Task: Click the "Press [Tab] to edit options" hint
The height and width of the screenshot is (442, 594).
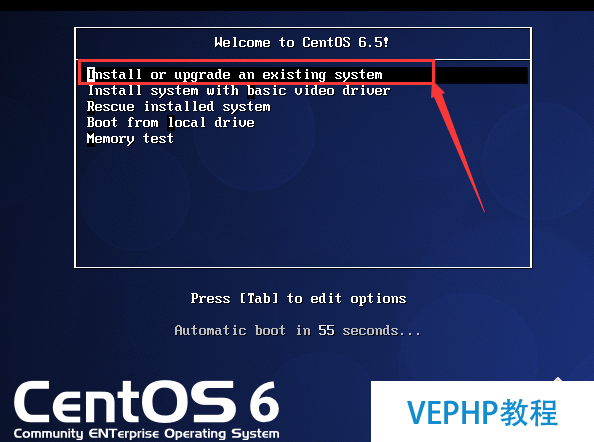Action: [298, 298]
